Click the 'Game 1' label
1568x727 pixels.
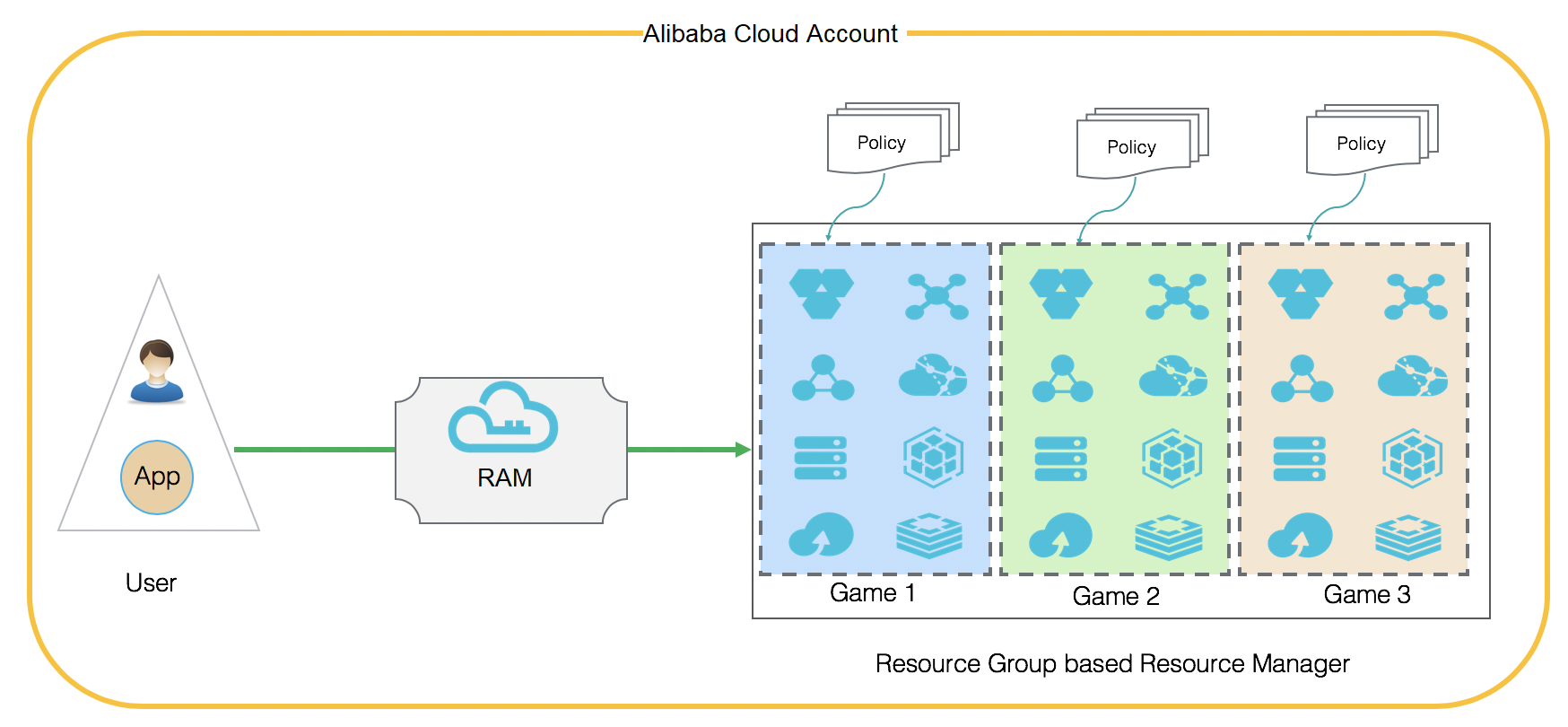coord(873,593)
